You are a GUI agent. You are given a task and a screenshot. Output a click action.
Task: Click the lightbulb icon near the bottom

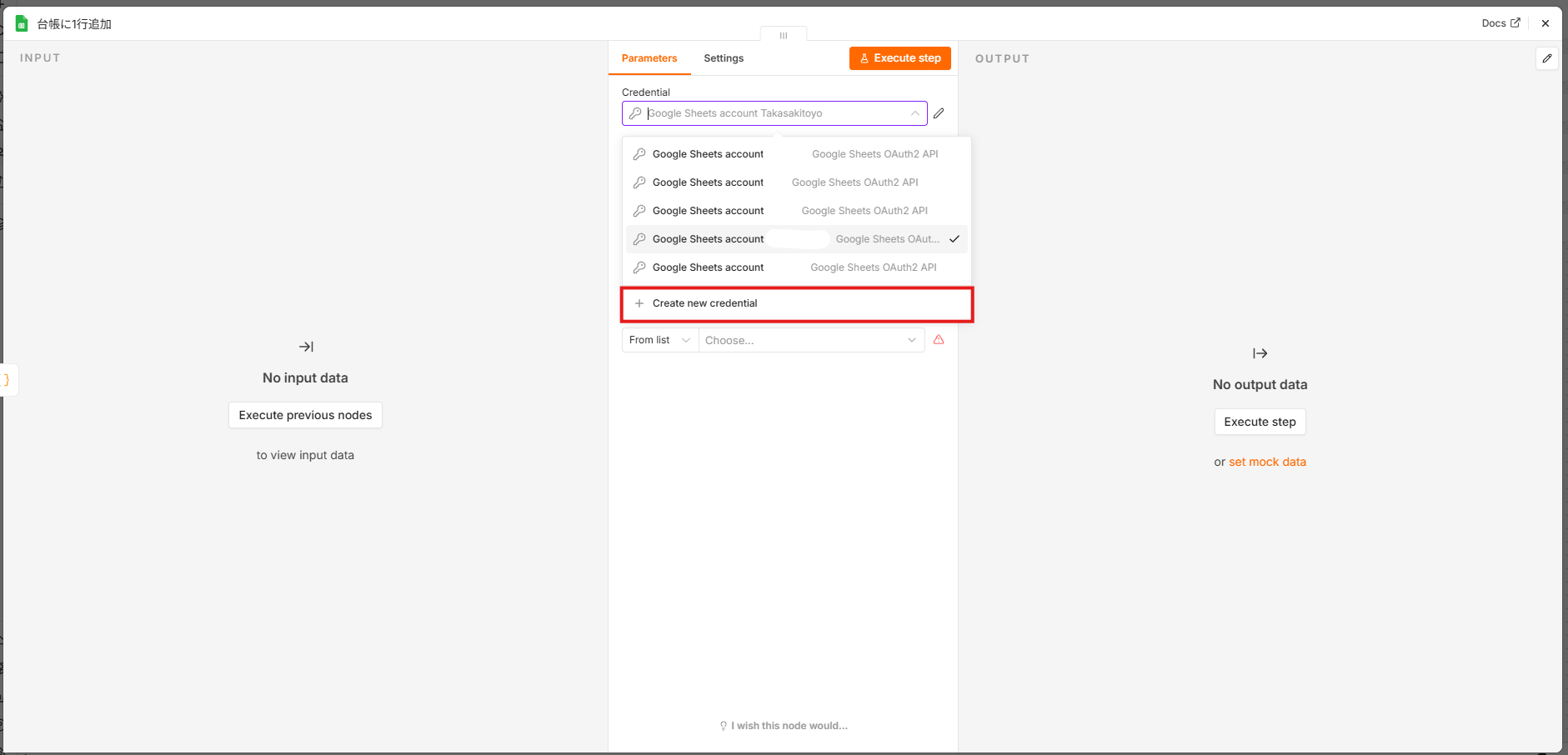tap(724, 726)
